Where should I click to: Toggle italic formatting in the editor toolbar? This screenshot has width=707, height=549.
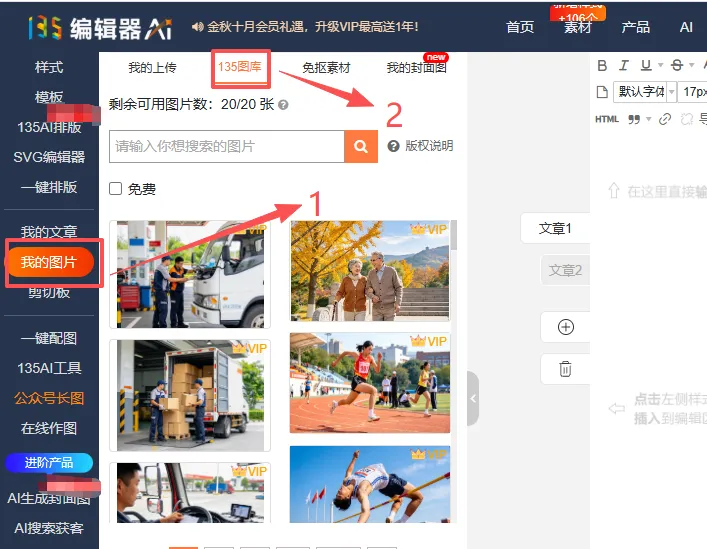(624, 66)
